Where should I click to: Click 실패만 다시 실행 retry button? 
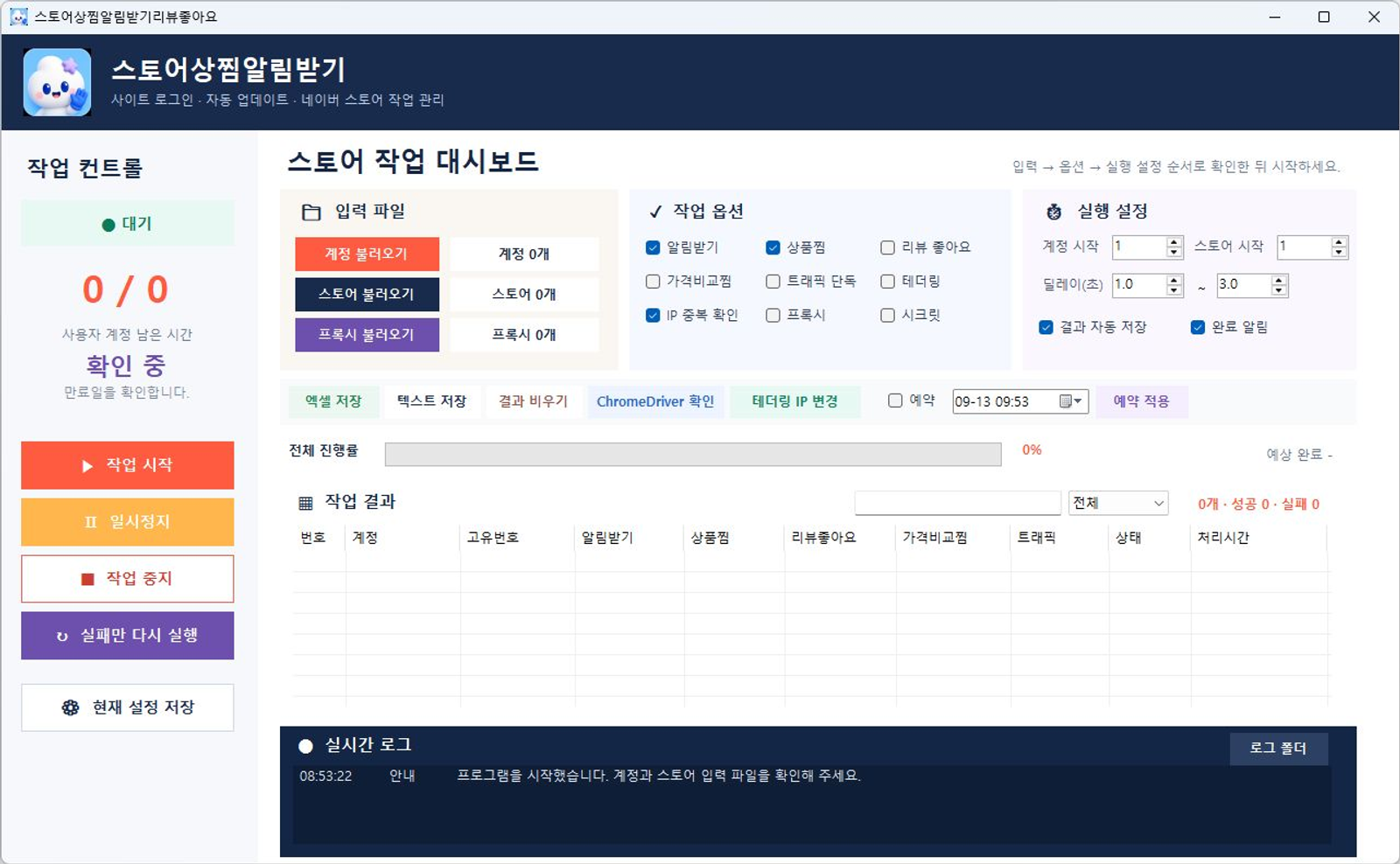[128, 636]
